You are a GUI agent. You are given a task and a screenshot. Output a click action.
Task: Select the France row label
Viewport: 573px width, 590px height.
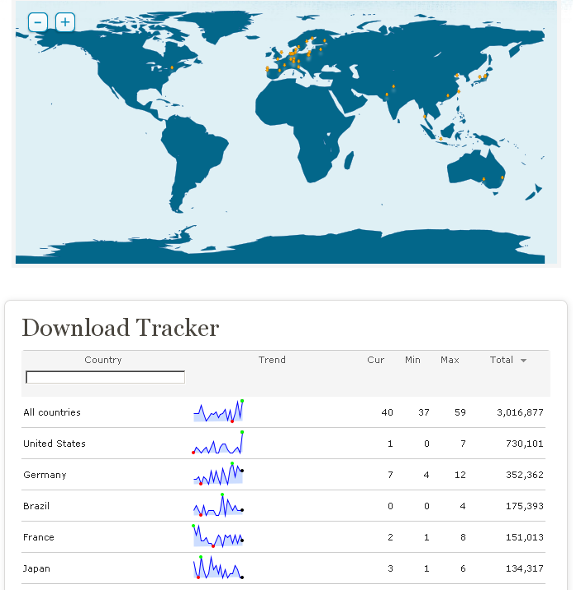(39, 537)
